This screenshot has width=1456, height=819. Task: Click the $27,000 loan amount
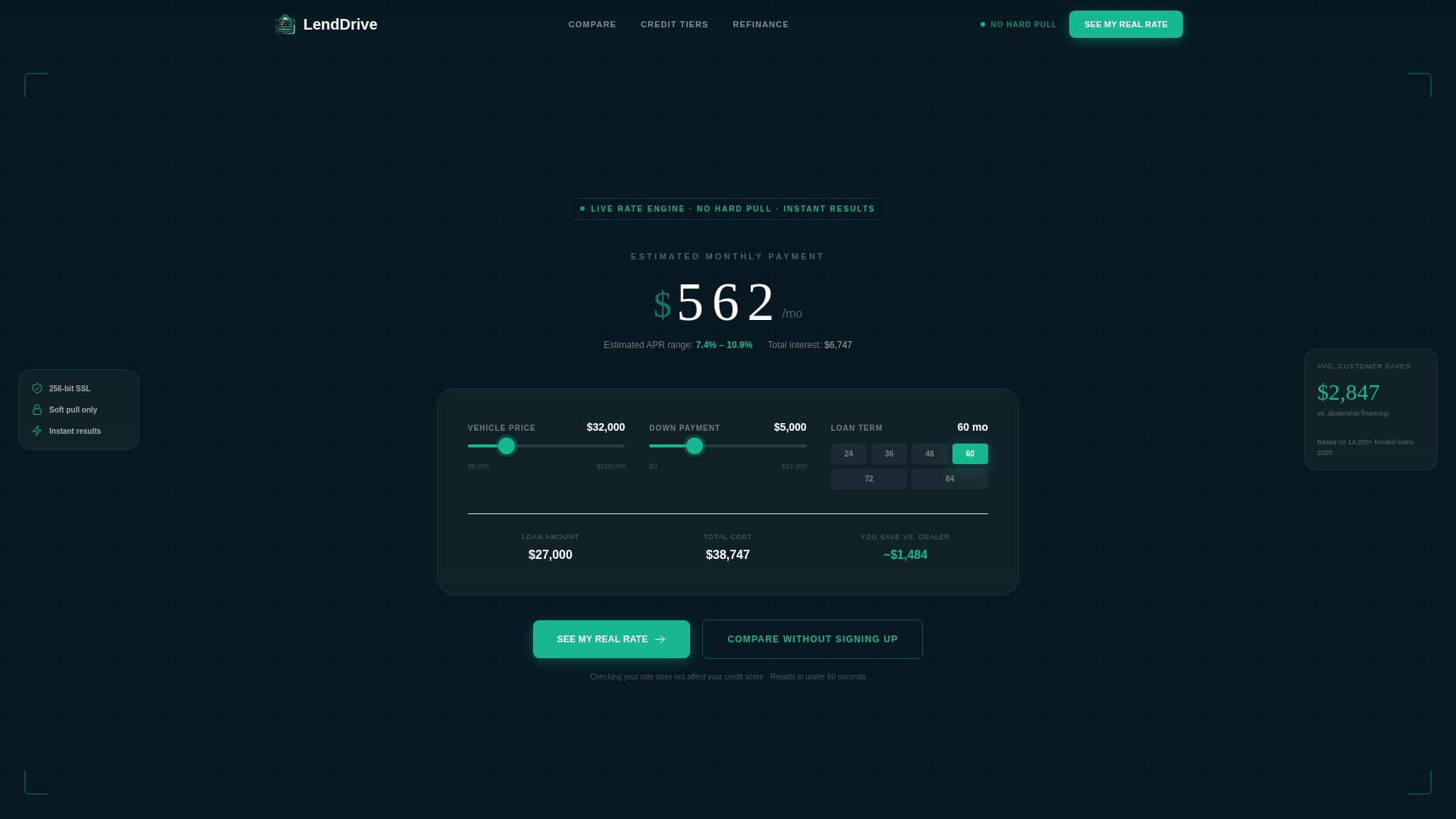click(551, 555)
